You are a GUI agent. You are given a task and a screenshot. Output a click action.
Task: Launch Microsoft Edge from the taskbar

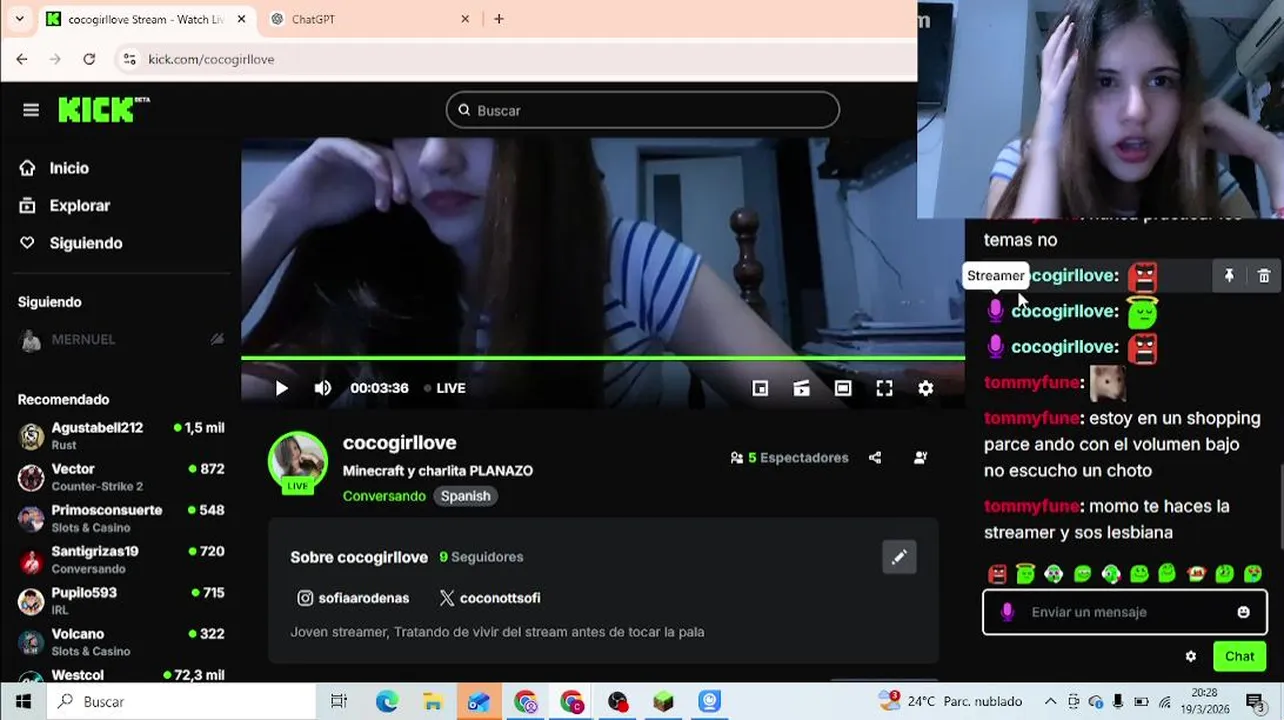coord(387,702)
